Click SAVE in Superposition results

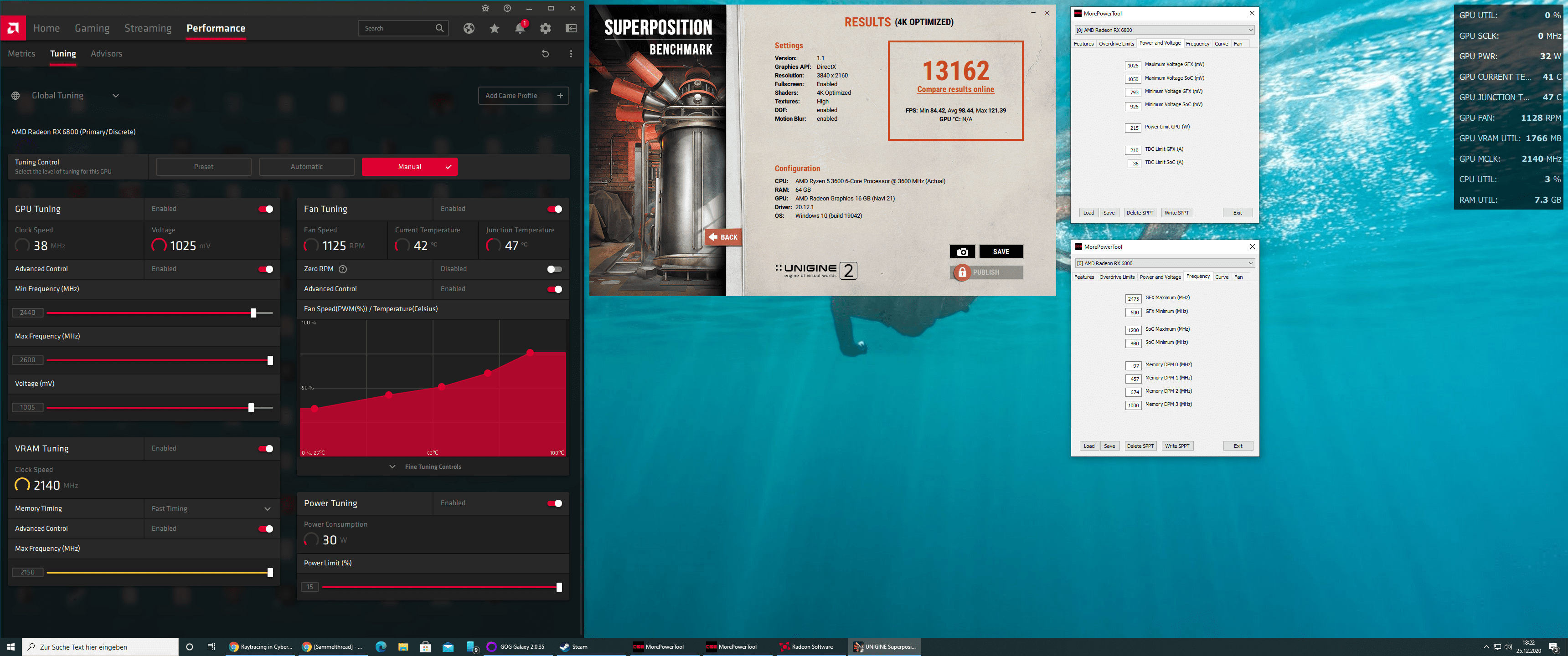1001,252
